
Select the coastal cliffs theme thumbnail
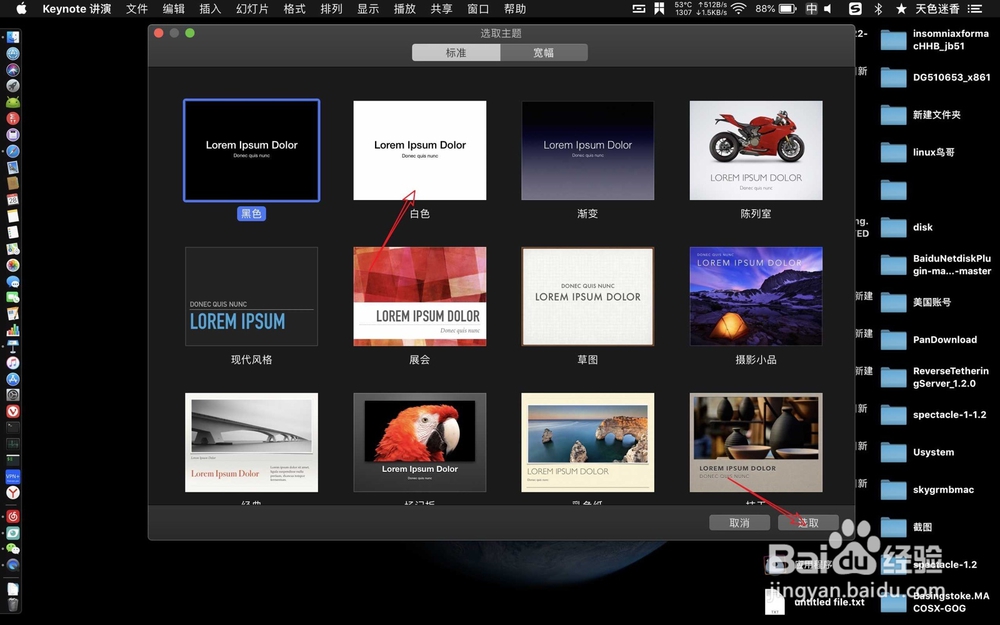[587, 443]
